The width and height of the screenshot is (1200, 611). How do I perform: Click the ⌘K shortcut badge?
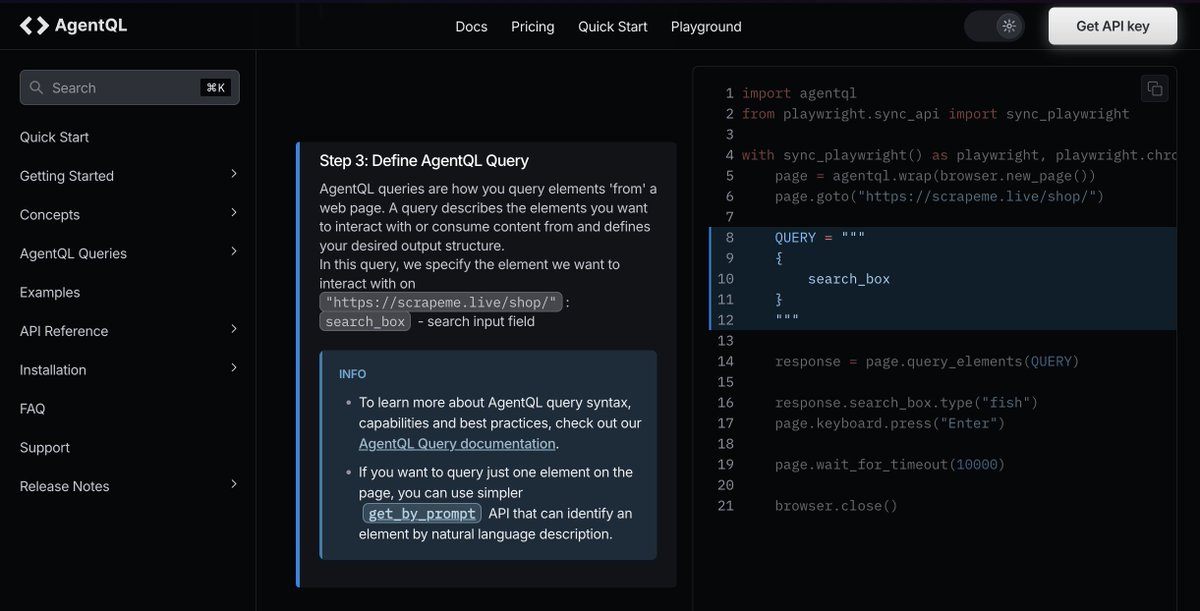[x=216, y=88]
